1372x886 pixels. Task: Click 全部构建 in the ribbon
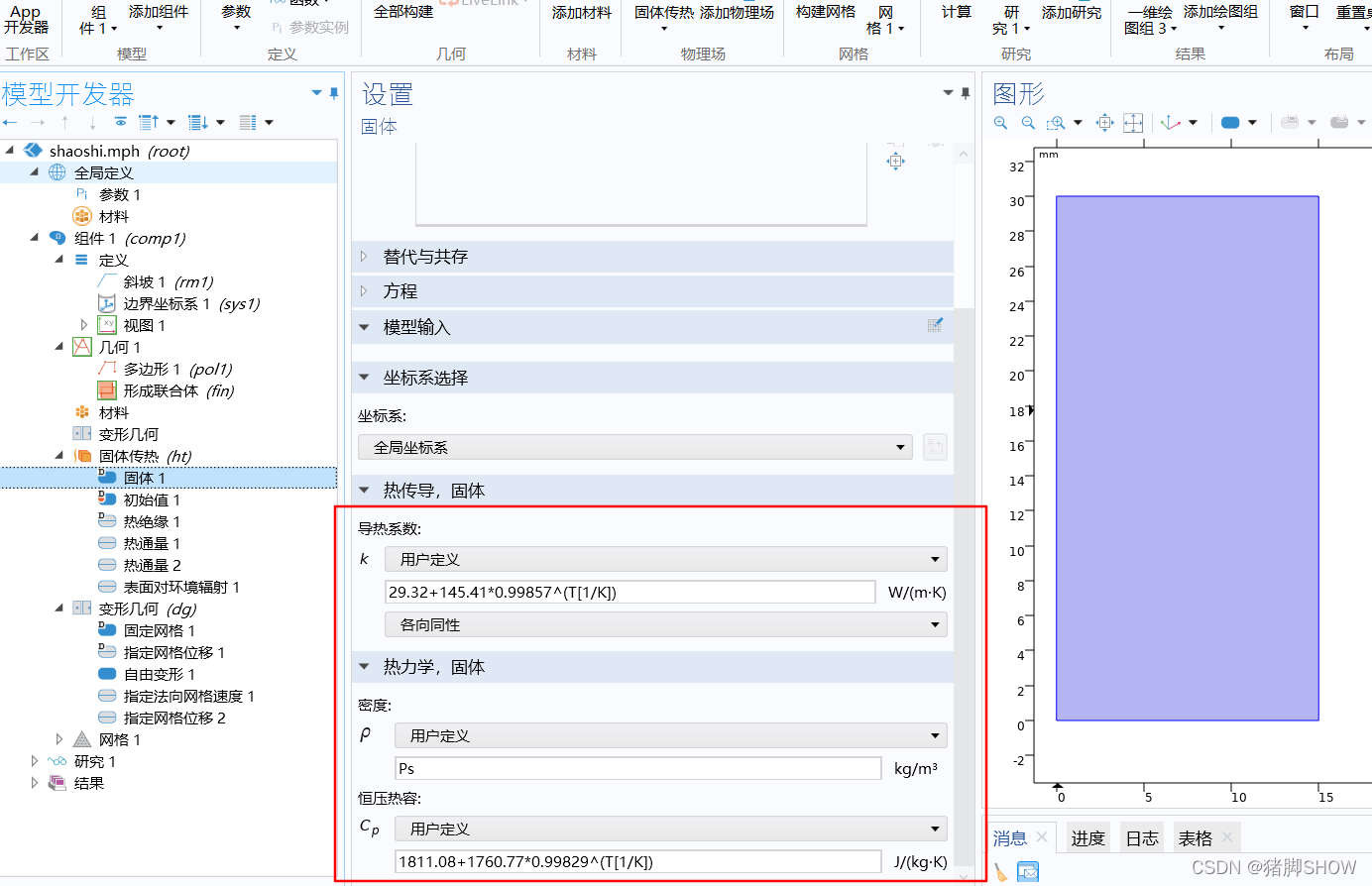pyautogui.click(x=403, y=12)
